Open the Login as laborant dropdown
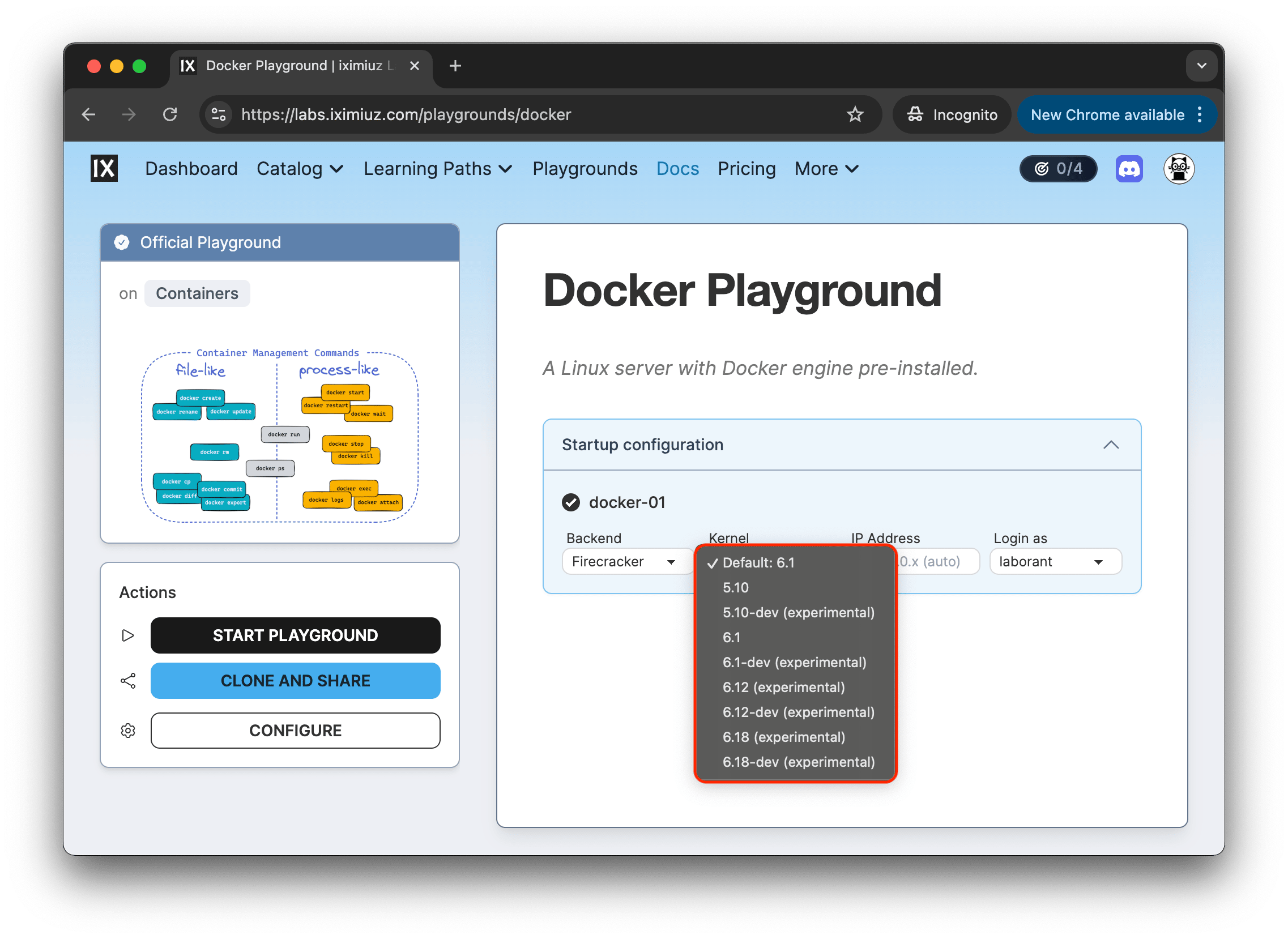 1055,562
